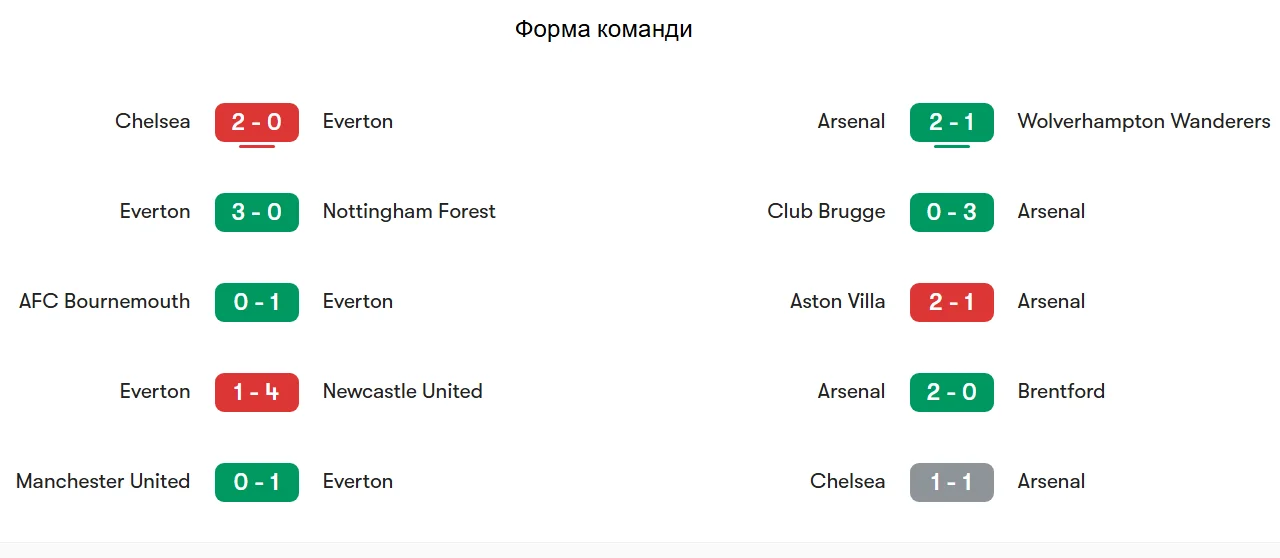1280x558 pixels.
Task: Click Chelsea in the Chelsea vs Everton row
Action: [153, 122]
